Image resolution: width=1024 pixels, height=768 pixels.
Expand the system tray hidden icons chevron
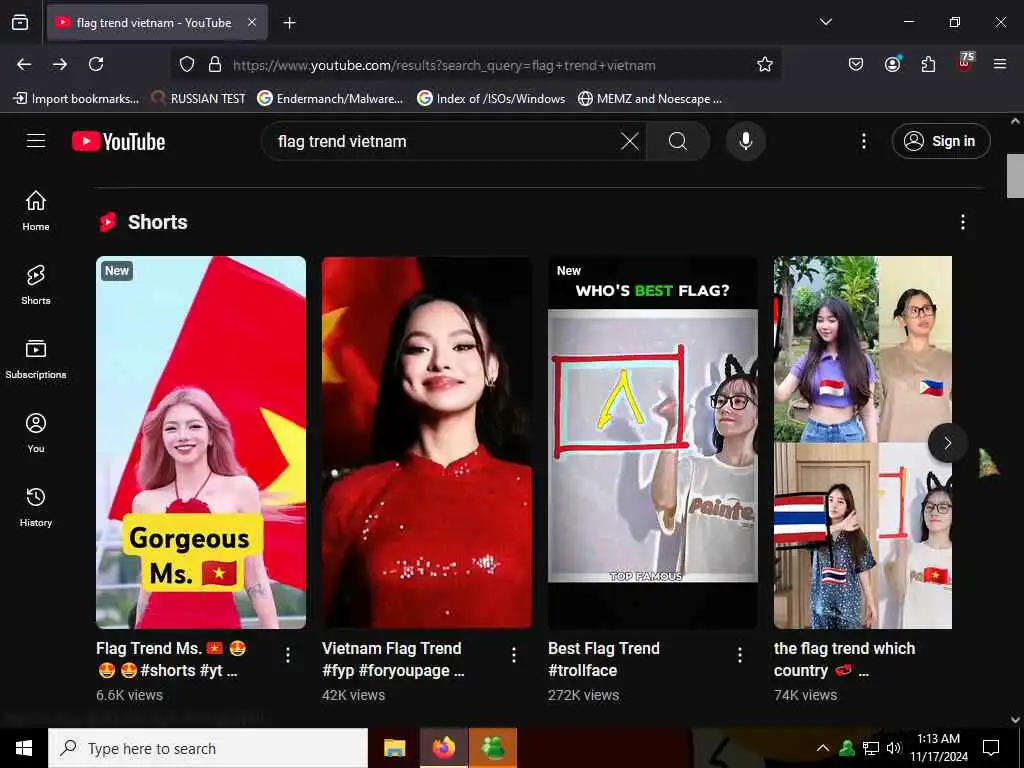(823, 748)
